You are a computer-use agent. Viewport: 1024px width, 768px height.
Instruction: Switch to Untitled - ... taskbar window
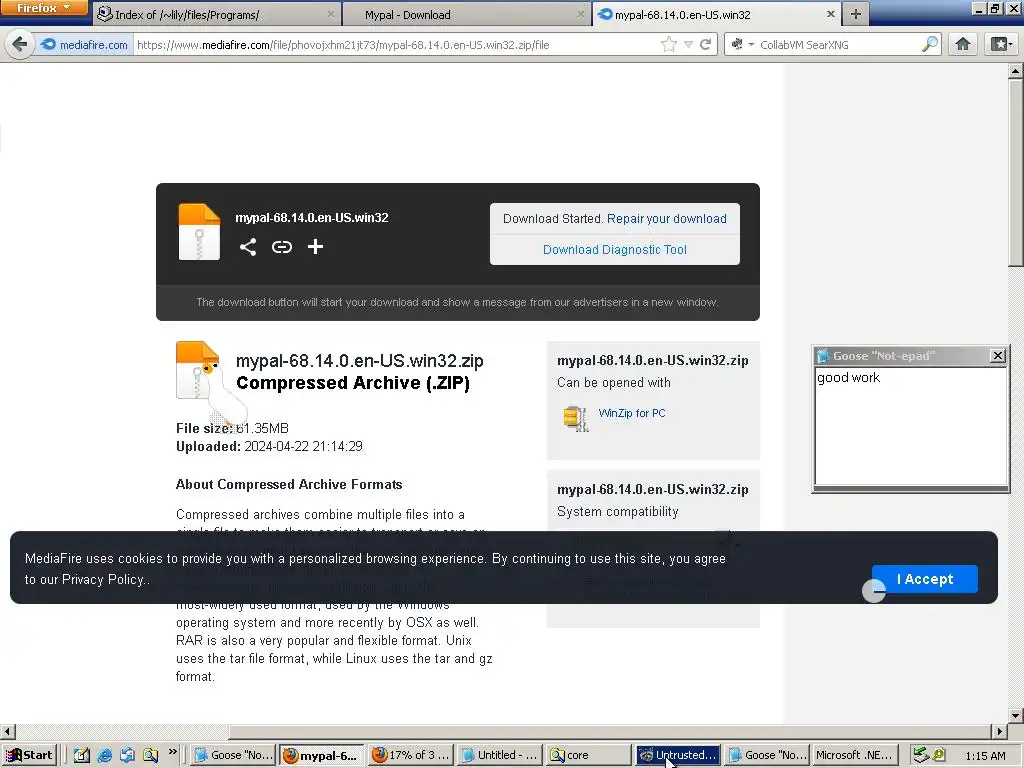(499, 755)
